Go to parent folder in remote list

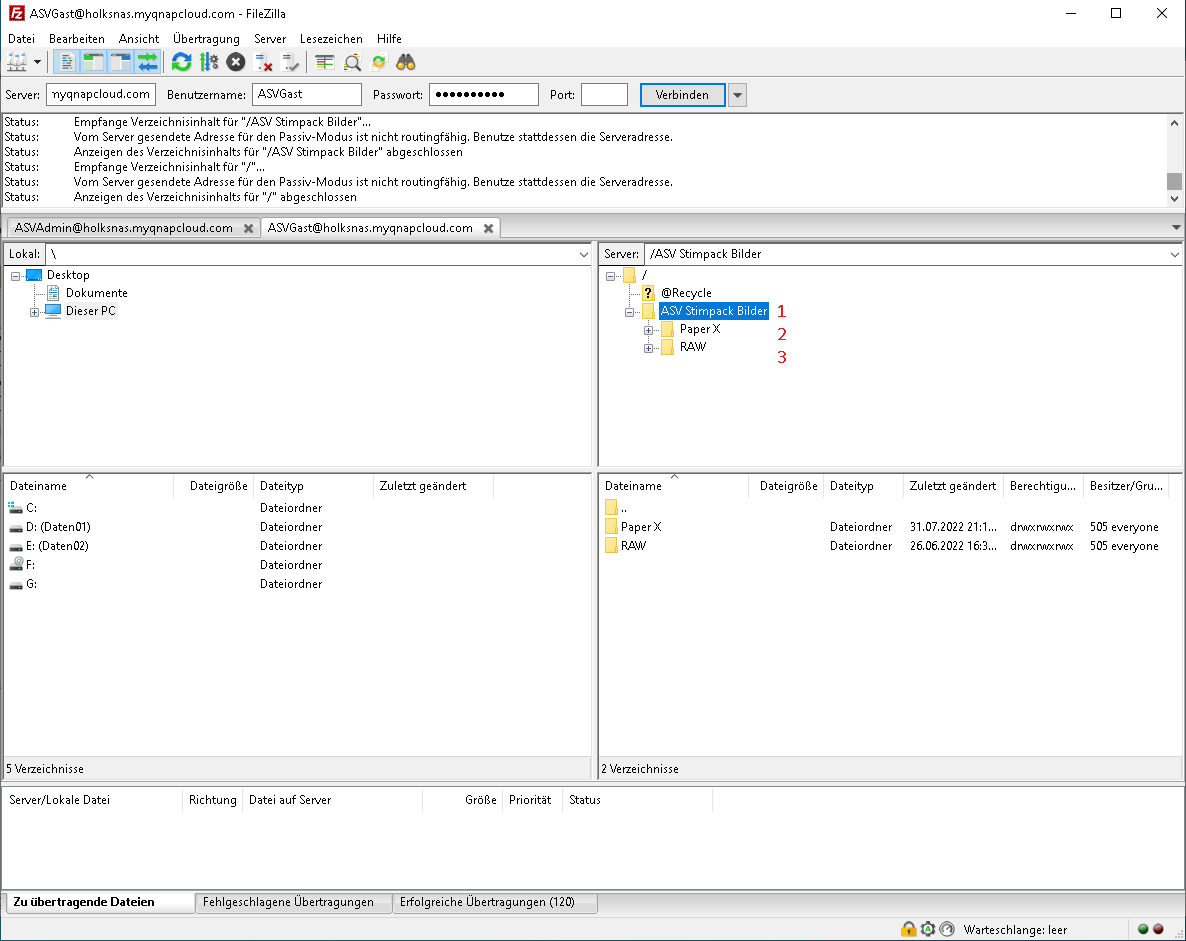click(x=623, y=508)
